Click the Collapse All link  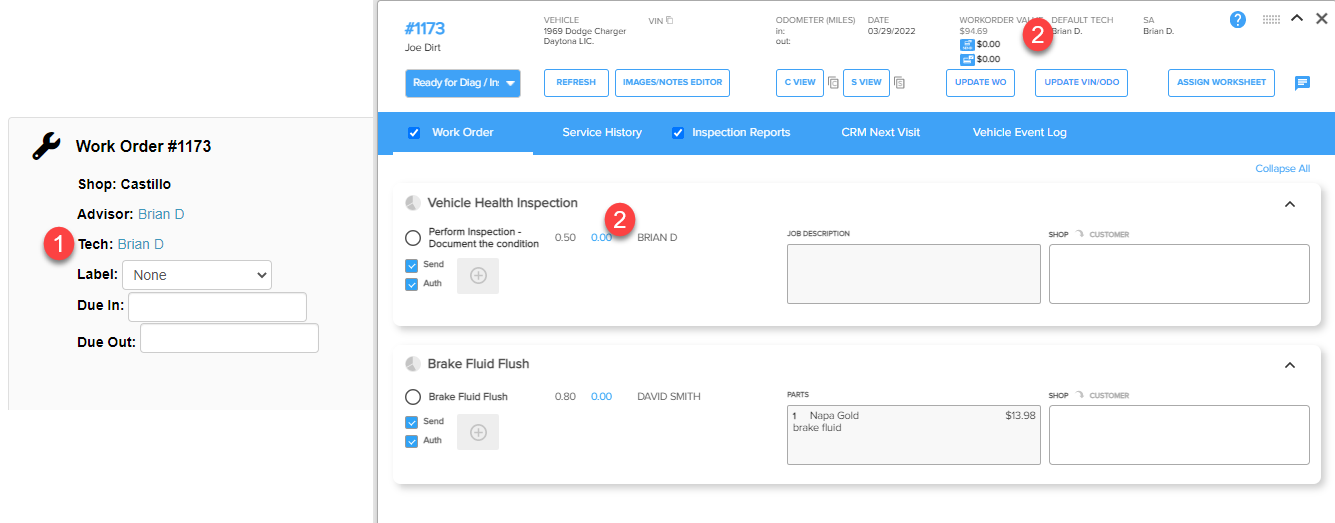coord(1282,169)
